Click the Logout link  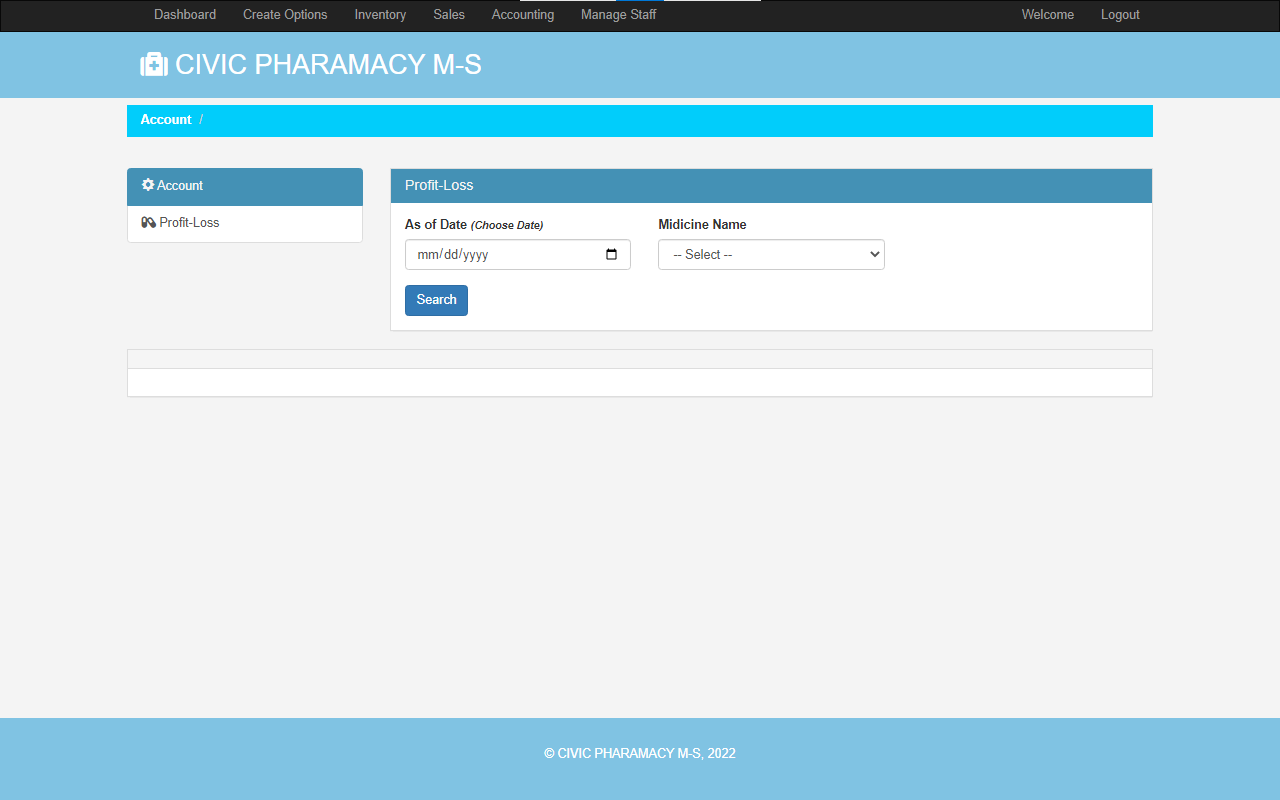[x=1119, y=14]
